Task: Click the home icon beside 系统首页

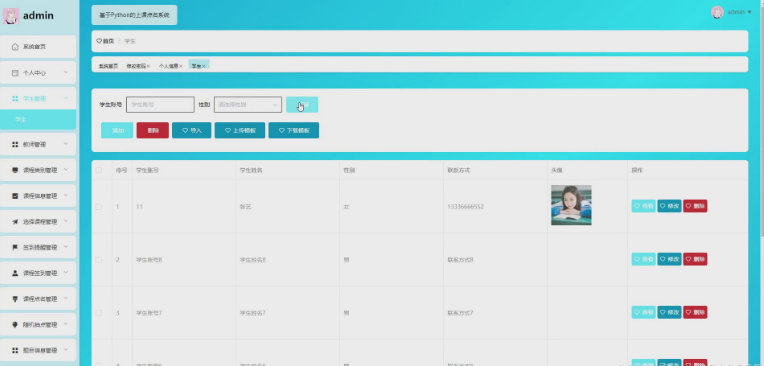Action: (15, 47)
